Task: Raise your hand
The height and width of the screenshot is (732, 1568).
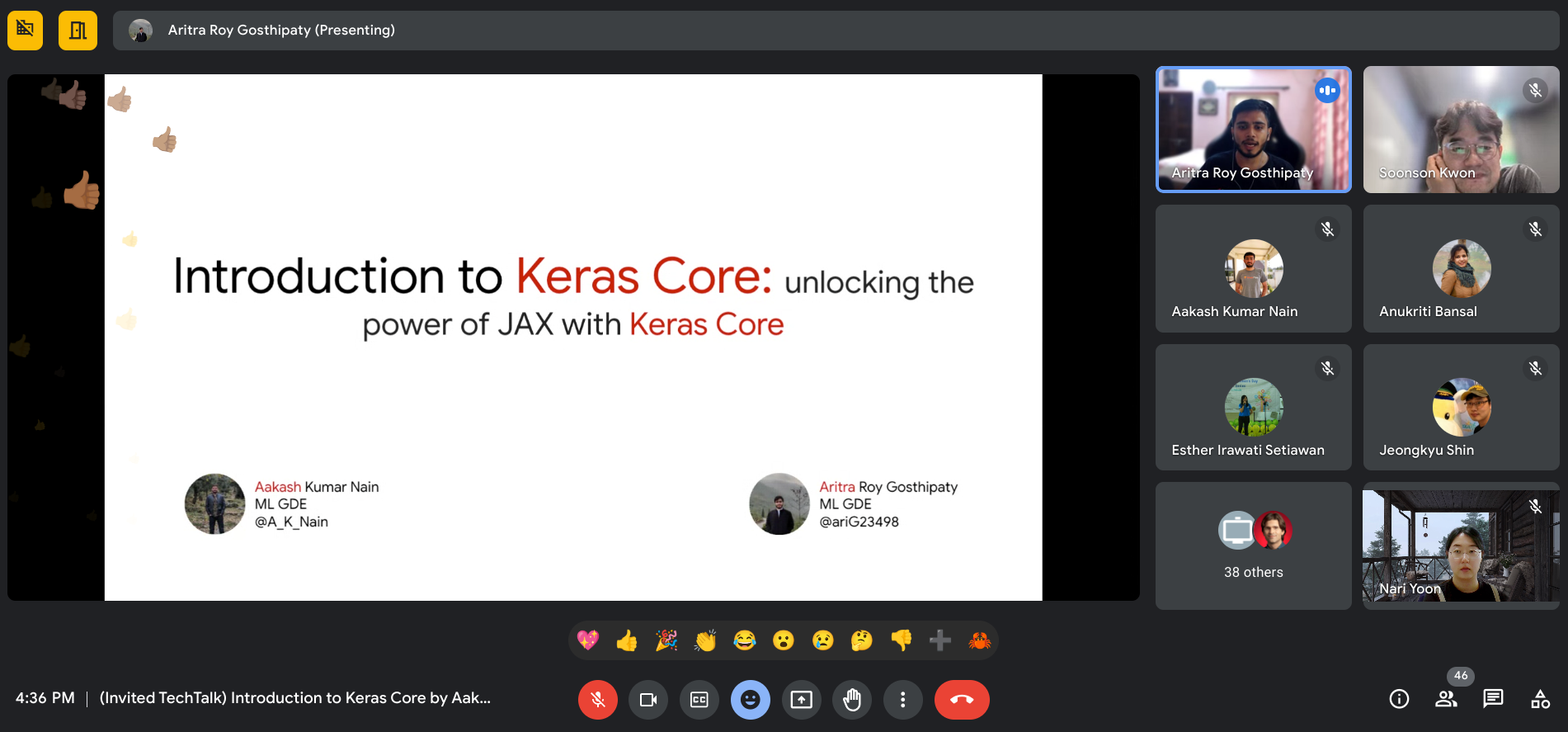Action: 852,700
